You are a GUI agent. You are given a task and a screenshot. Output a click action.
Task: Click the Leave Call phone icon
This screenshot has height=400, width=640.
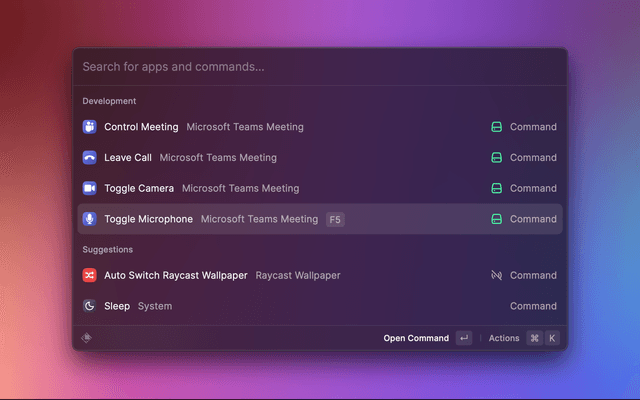pyautogui.click(x=90, y=158)
